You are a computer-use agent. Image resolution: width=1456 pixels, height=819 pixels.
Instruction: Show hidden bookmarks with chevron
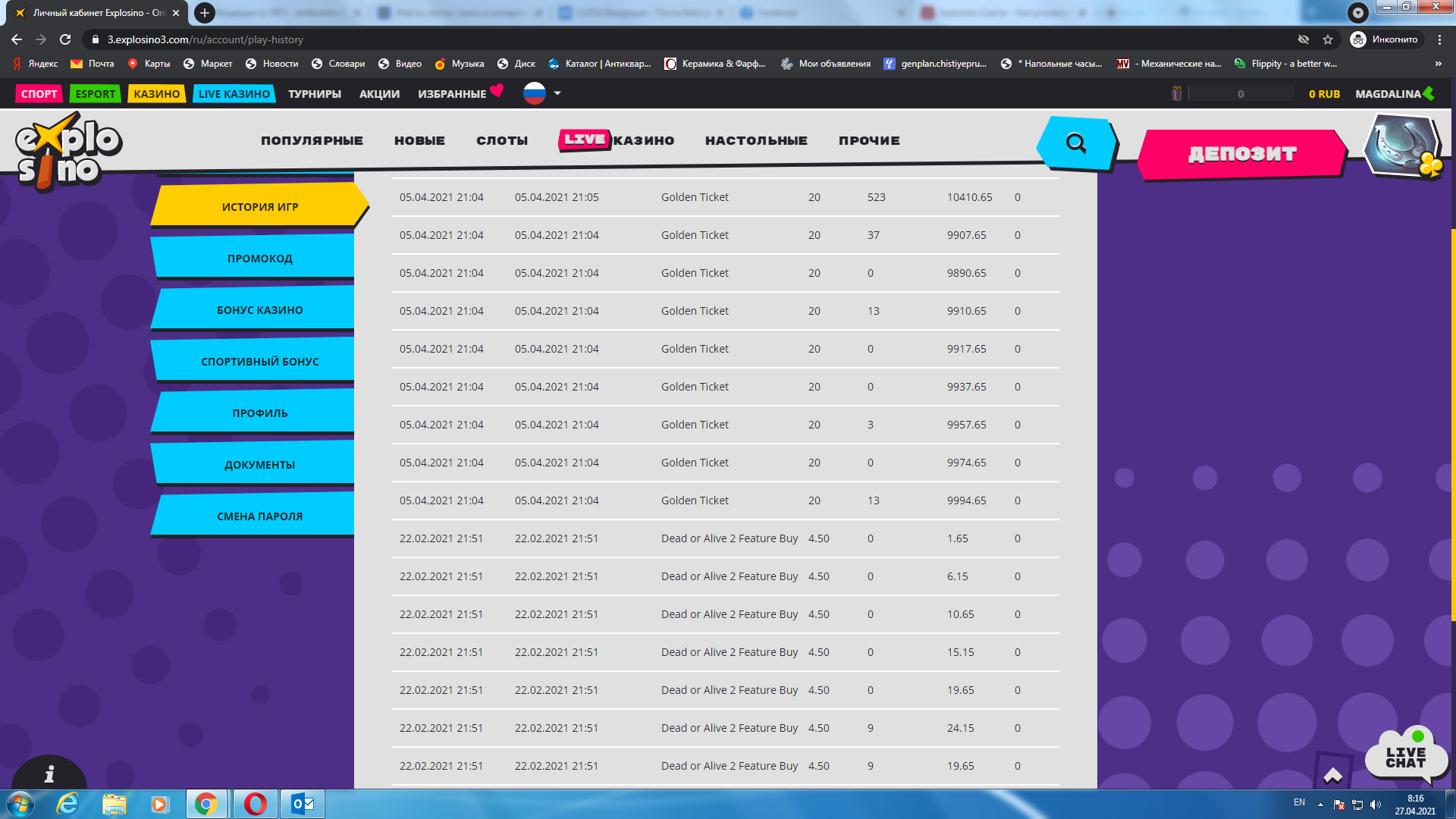coord(1439,64)
